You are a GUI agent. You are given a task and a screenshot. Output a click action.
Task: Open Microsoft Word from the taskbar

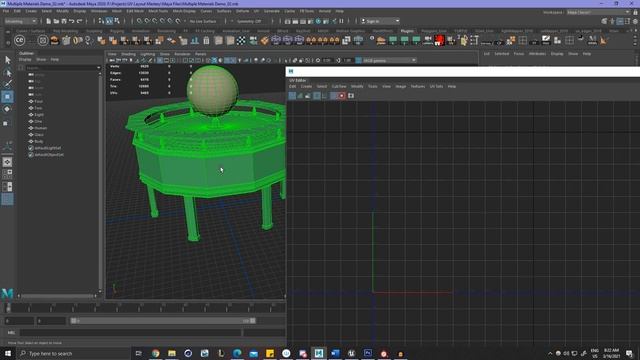tap(335, 353)
